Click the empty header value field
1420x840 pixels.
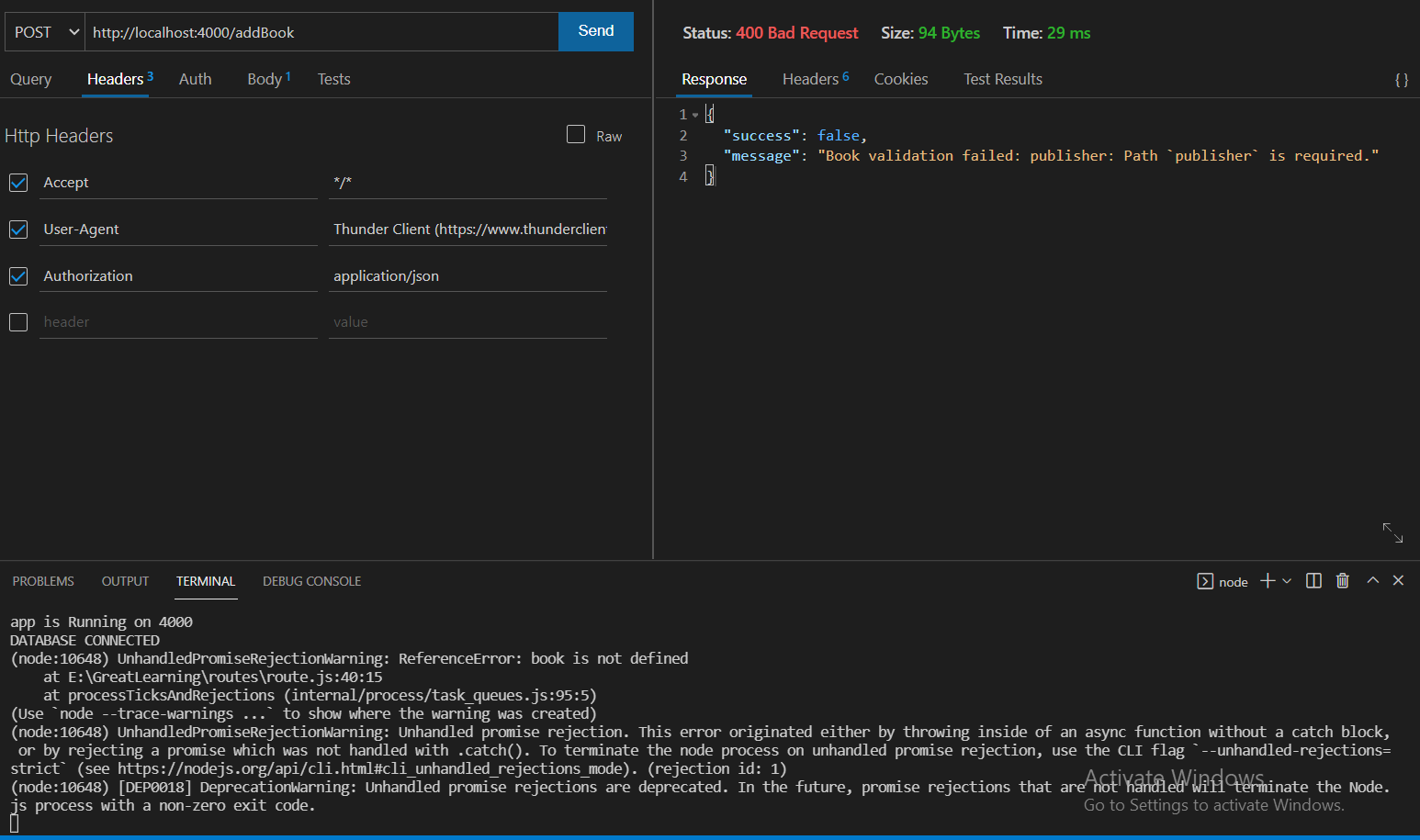[x=468, y=322]
